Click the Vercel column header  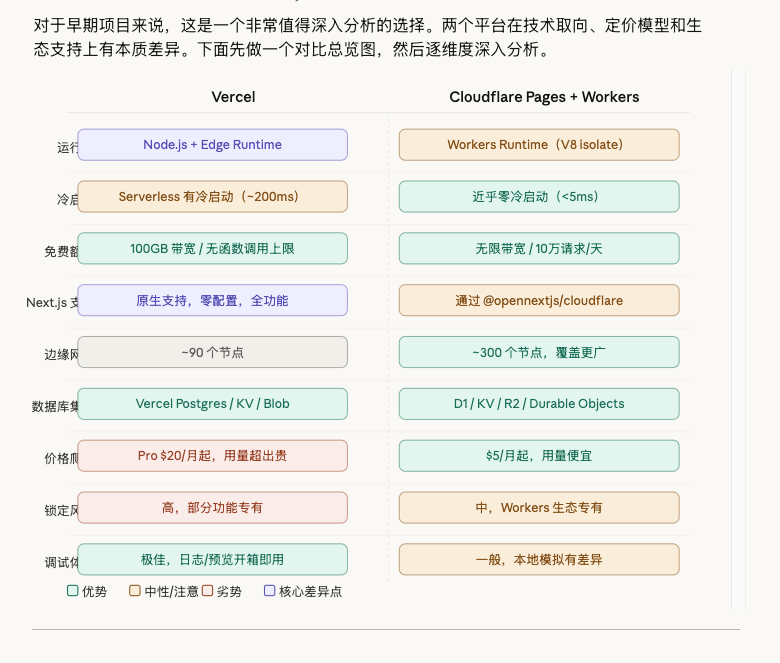click(x=233, y=96)
